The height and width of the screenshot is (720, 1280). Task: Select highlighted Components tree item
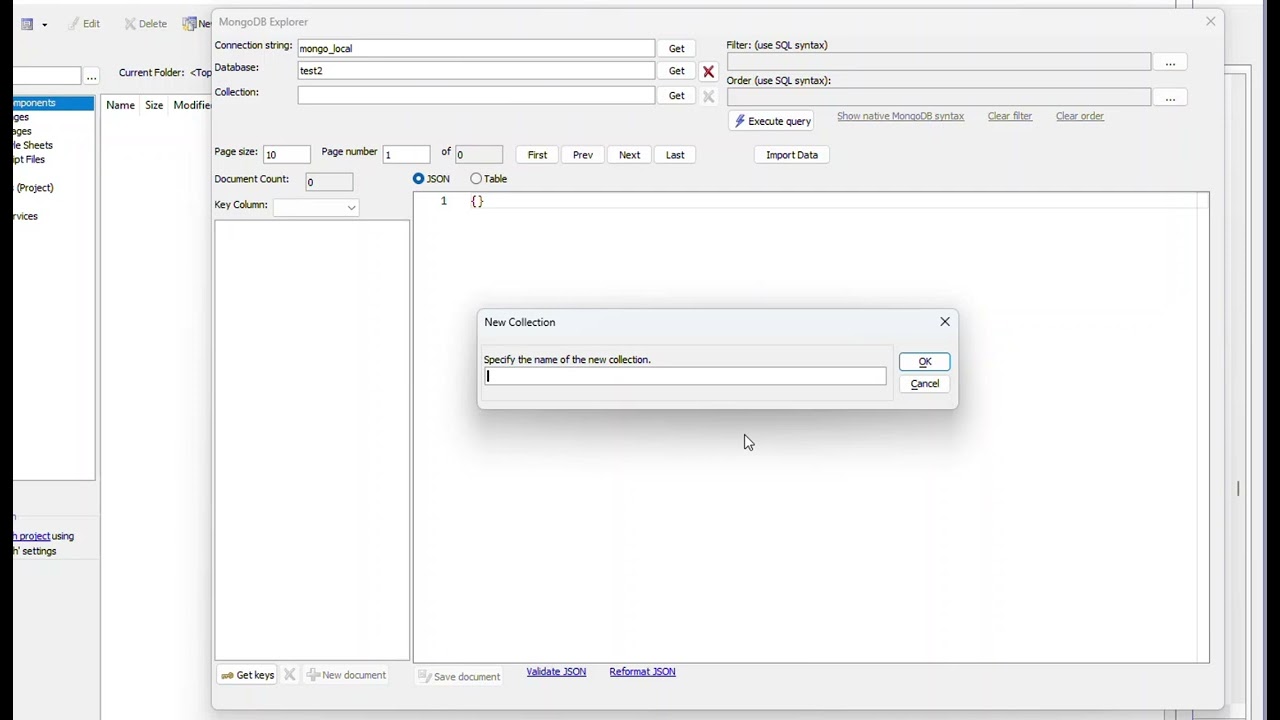tap(54, 103)
